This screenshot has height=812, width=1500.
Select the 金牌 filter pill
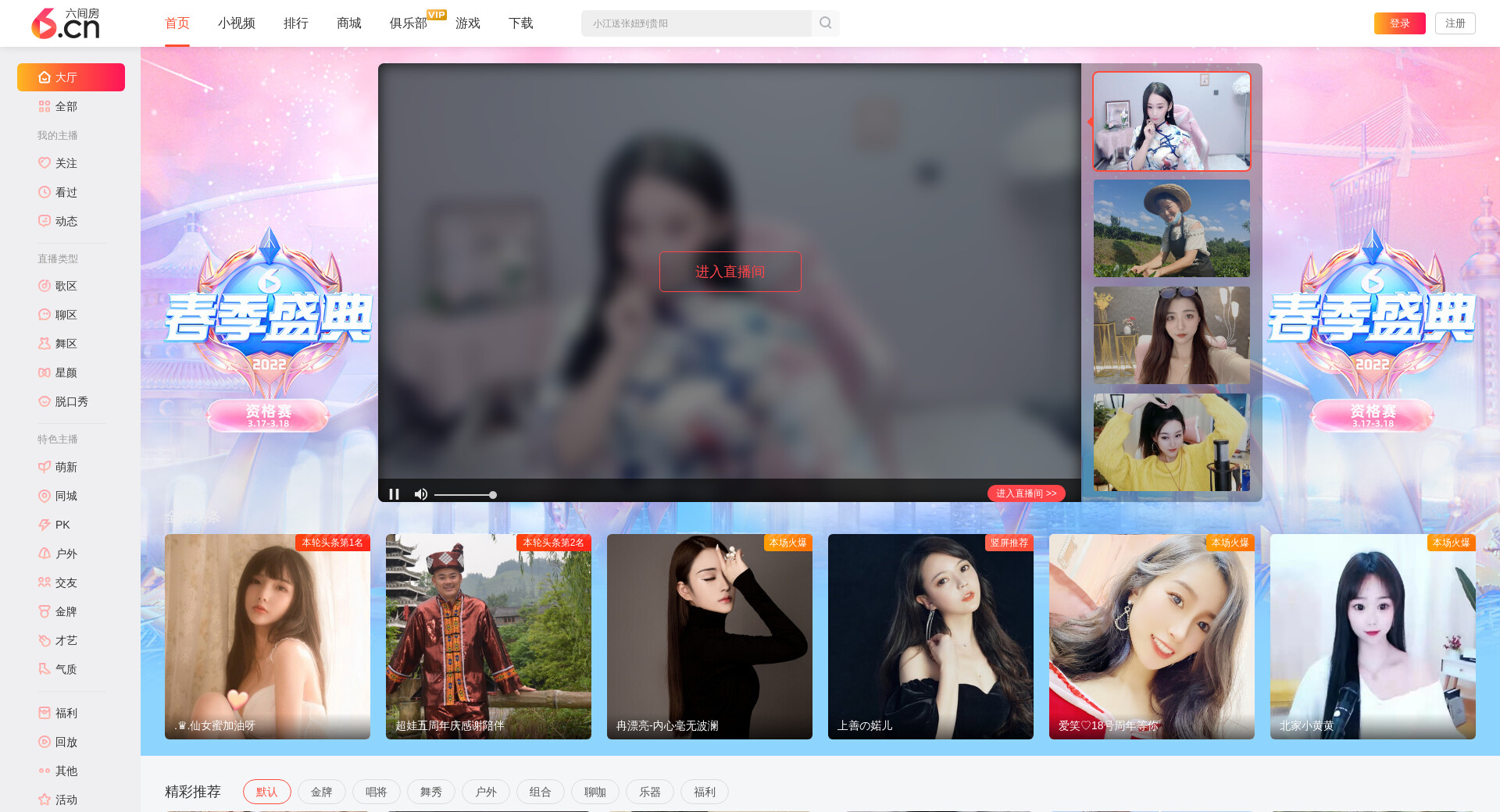pos(321,792)
